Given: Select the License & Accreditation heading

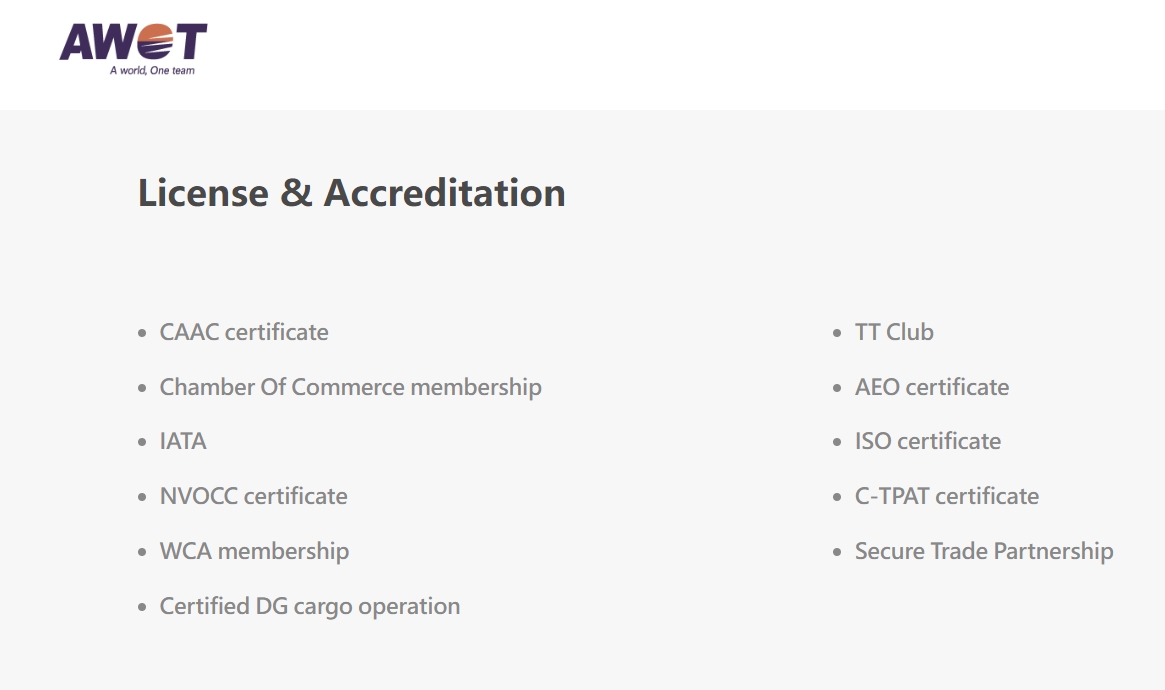Looking at the screenshot, I should pos(351,193).
